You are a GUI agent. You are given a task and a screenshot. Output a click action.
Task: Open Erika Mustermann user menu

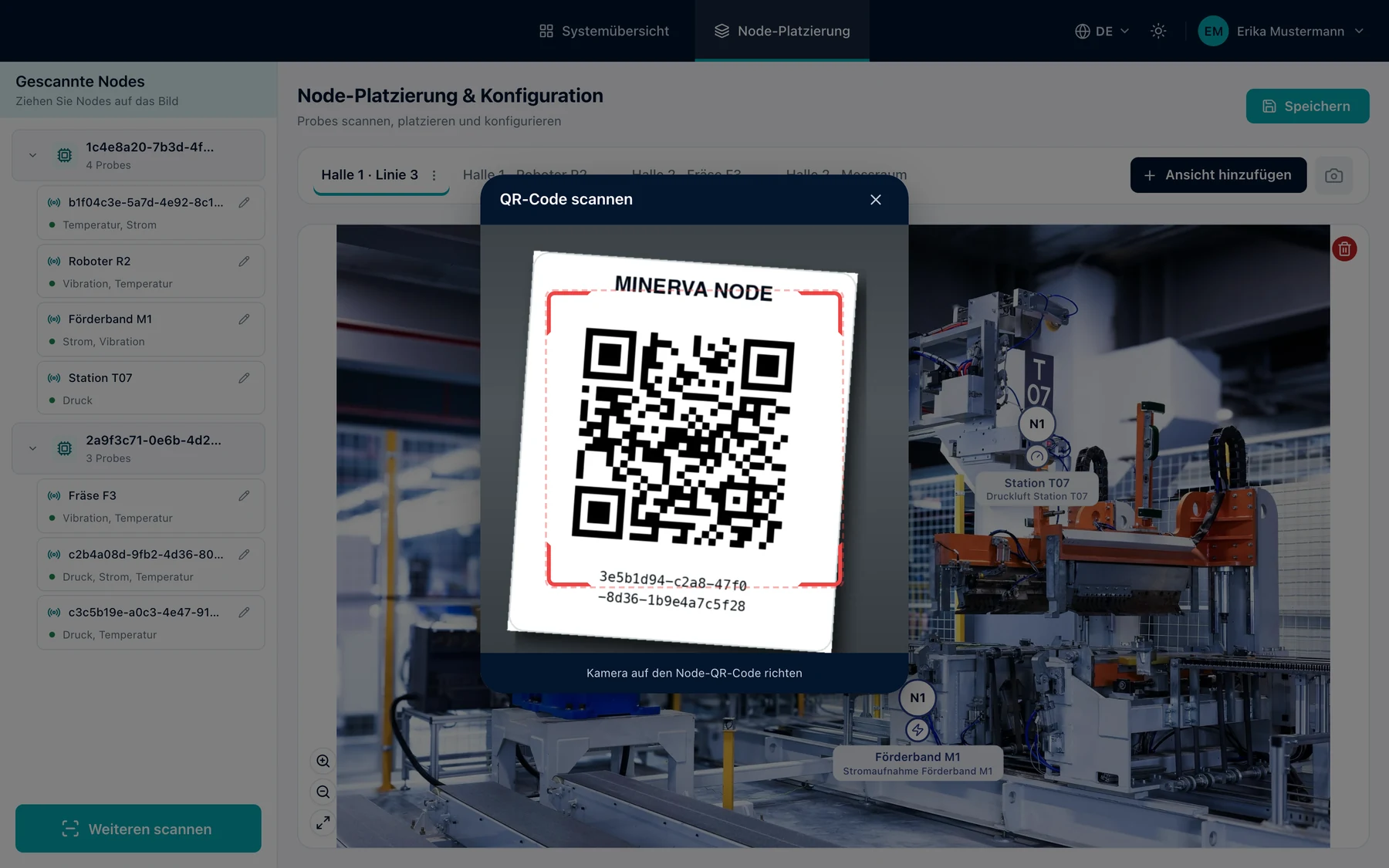click(x=1281, y=31)
